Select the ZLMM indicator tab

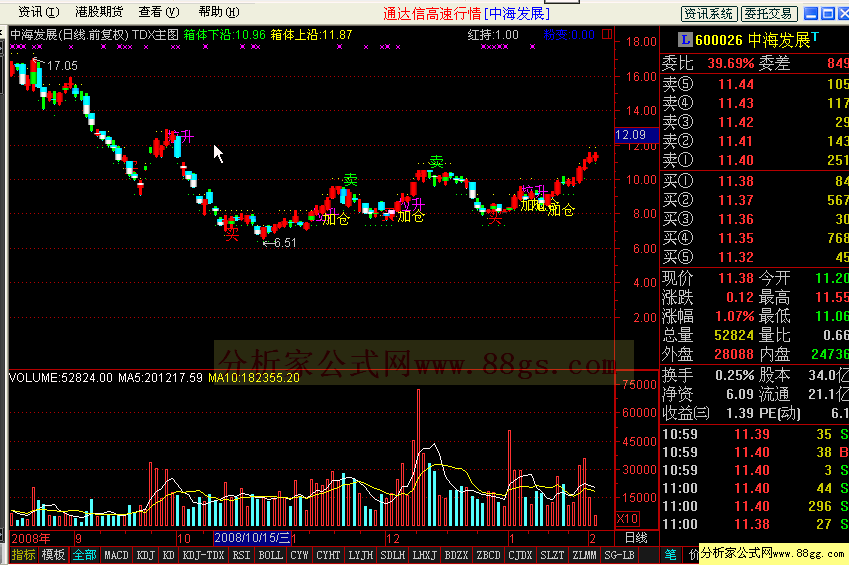click(584, 555)
